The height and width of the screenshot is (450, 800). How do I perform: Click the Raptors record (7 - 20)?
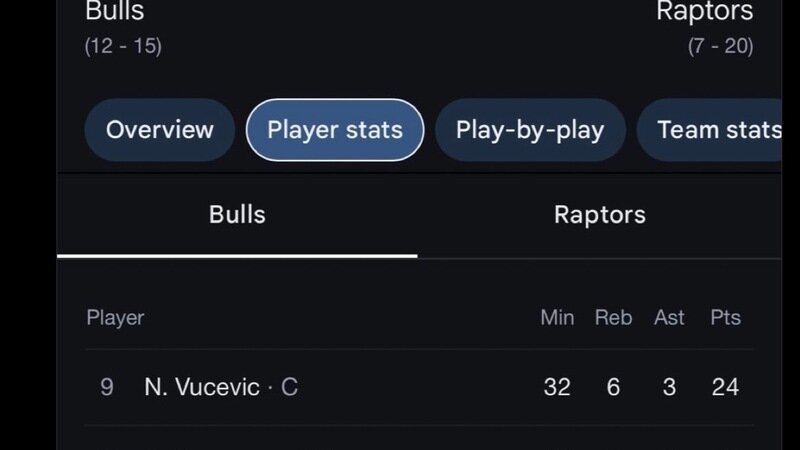(x=720, y=46)
